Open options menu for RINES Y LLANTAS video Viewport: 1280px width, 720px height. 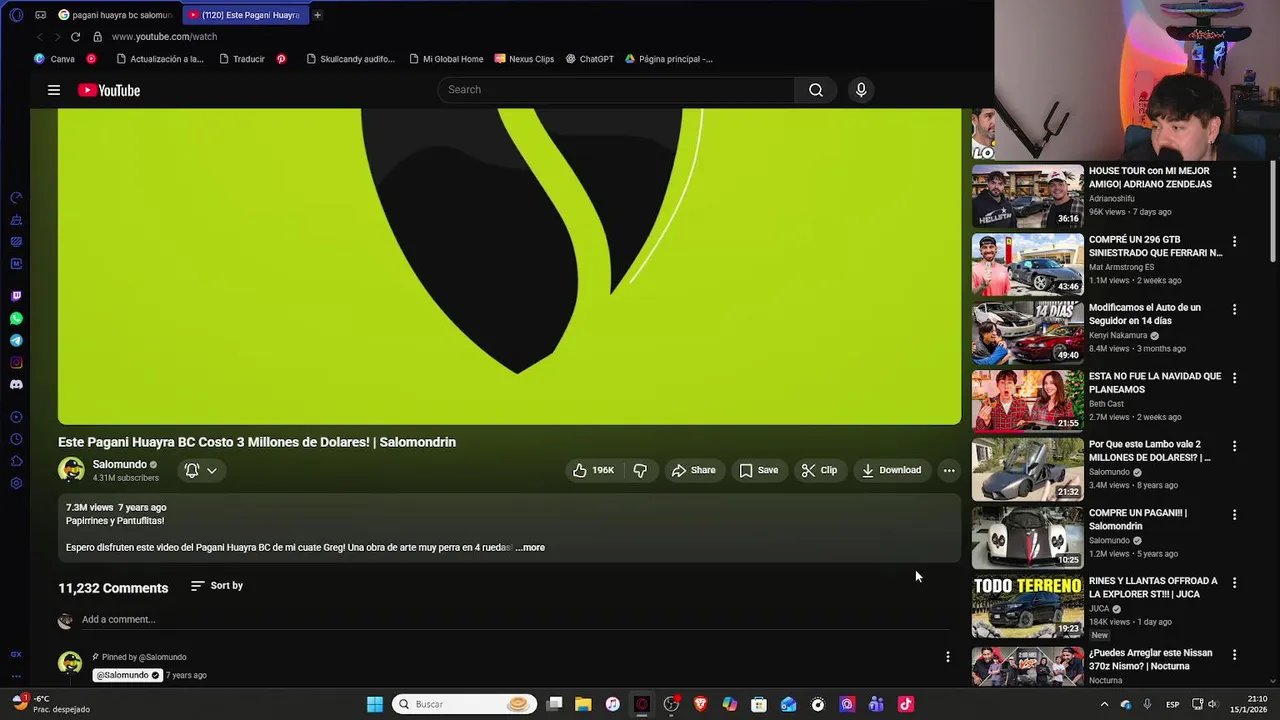click(1234, 583)
